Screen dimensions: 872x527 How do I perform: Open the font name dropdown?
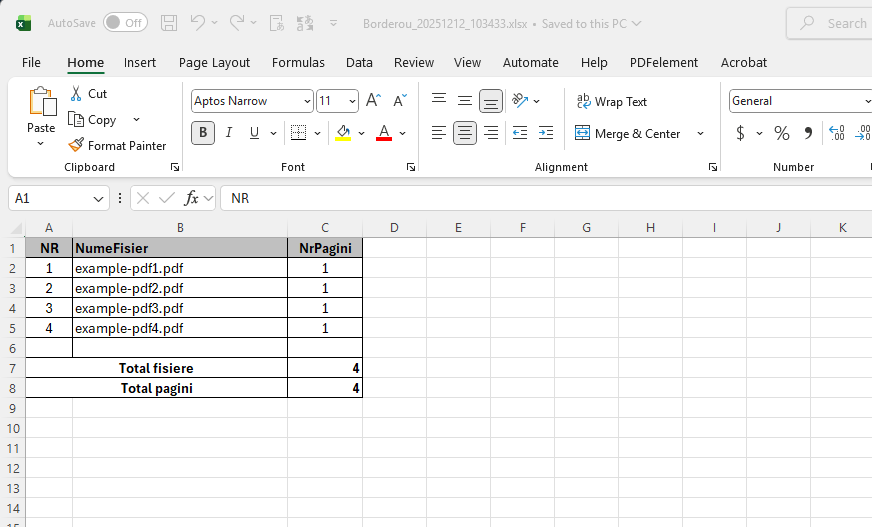tap(307, 101)
